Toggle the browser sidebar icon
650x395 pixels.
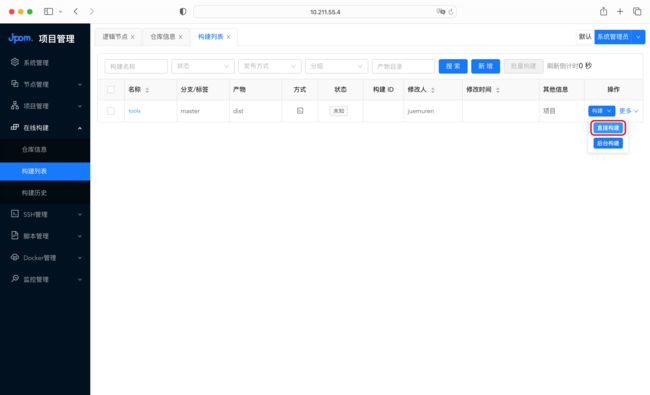click(49, 12)
